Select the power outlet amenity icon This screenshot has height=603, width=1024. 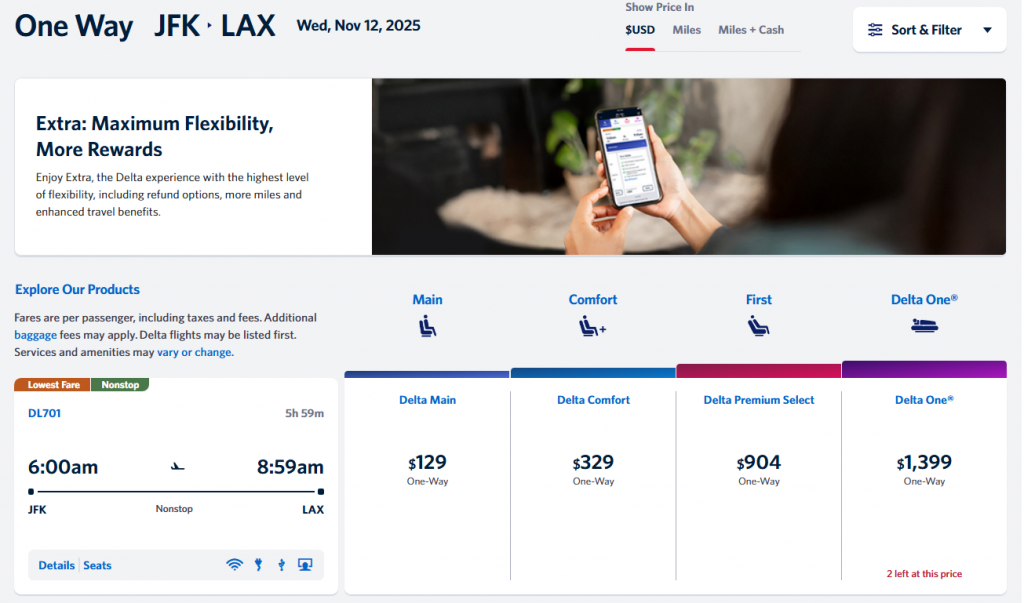(x=258, y=565)
